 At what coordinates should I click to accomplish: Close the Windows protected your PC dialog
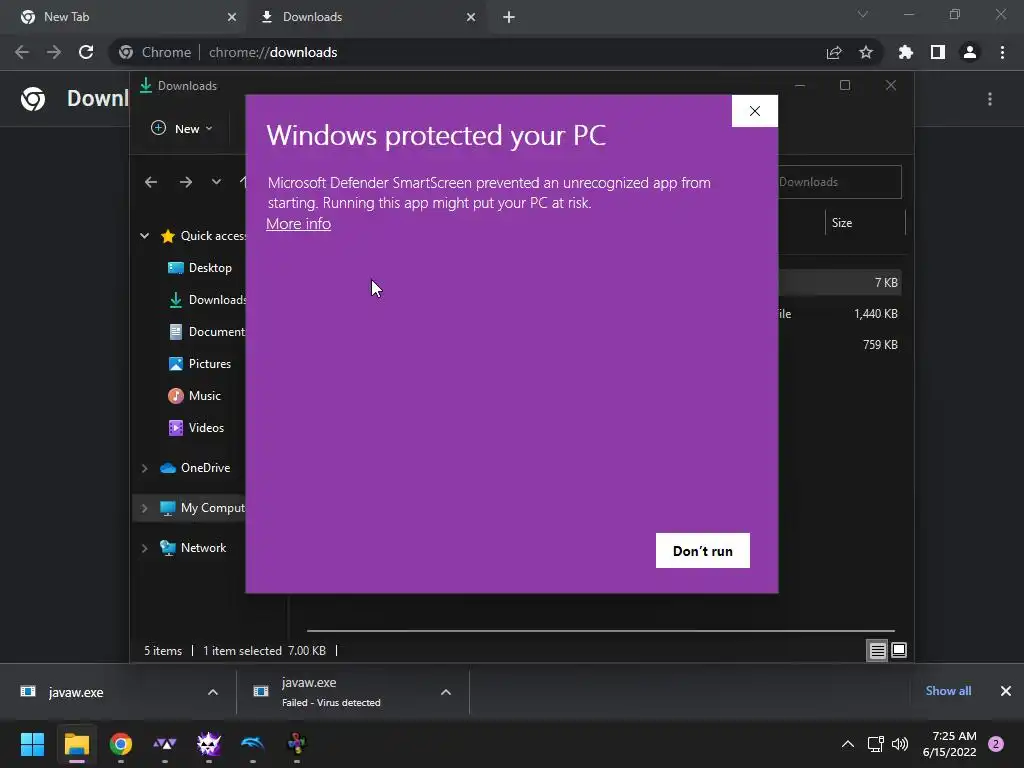tap(754, 111)
